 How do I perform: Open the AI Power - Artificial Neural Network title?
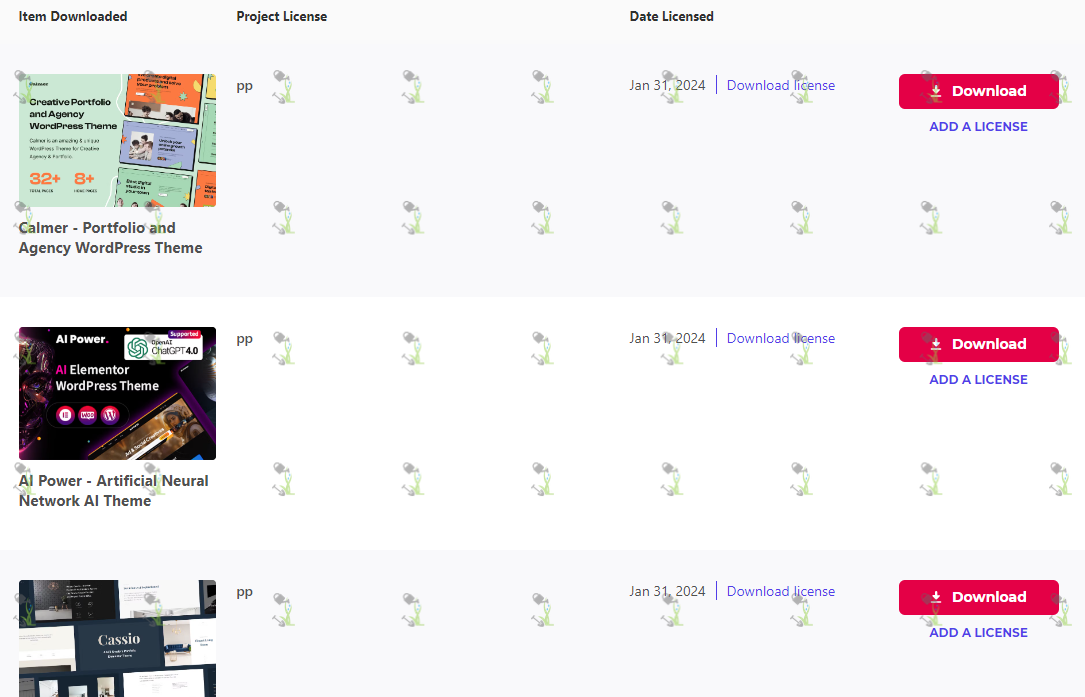[113, 491]
